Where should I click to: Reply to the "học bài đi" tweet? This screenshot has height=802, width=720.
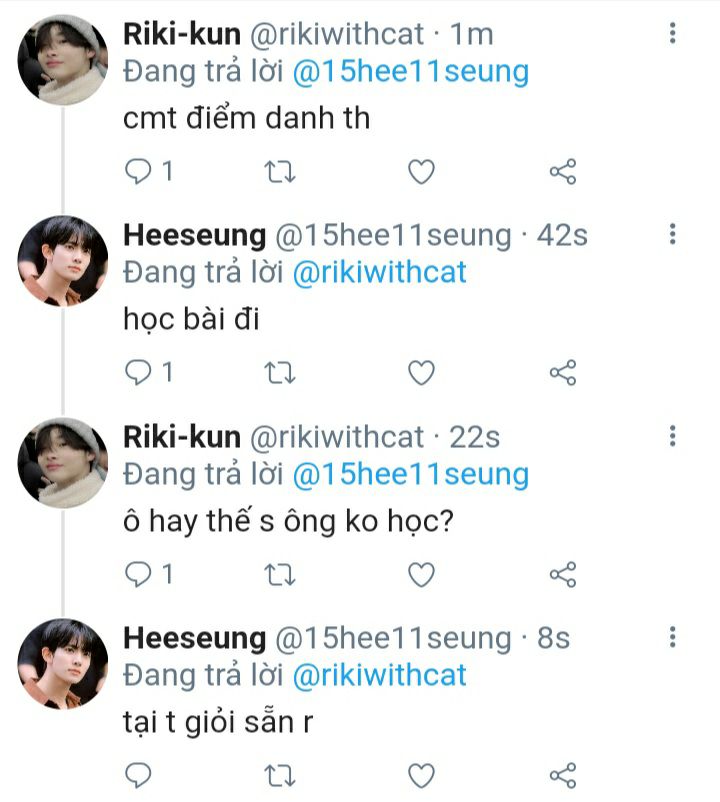[137, 373]
